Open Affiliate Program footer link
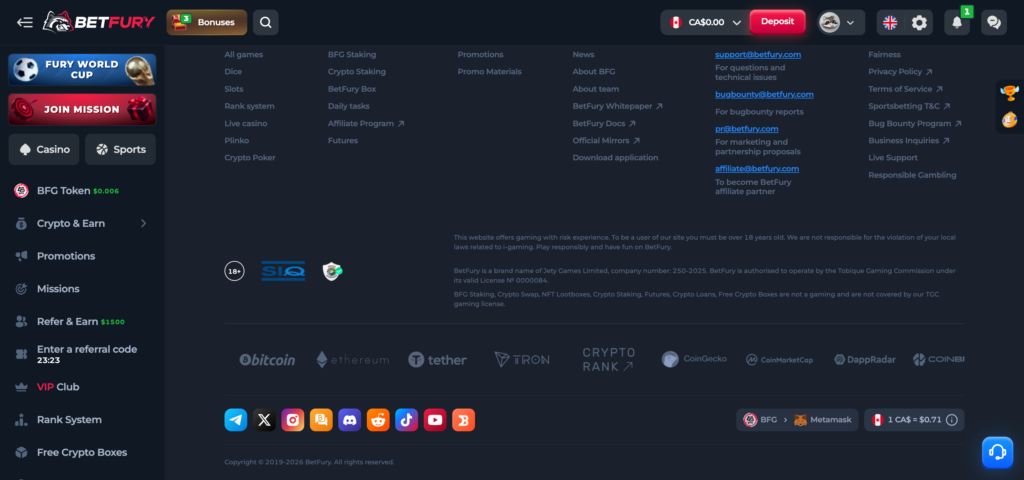 coord(366,123)
